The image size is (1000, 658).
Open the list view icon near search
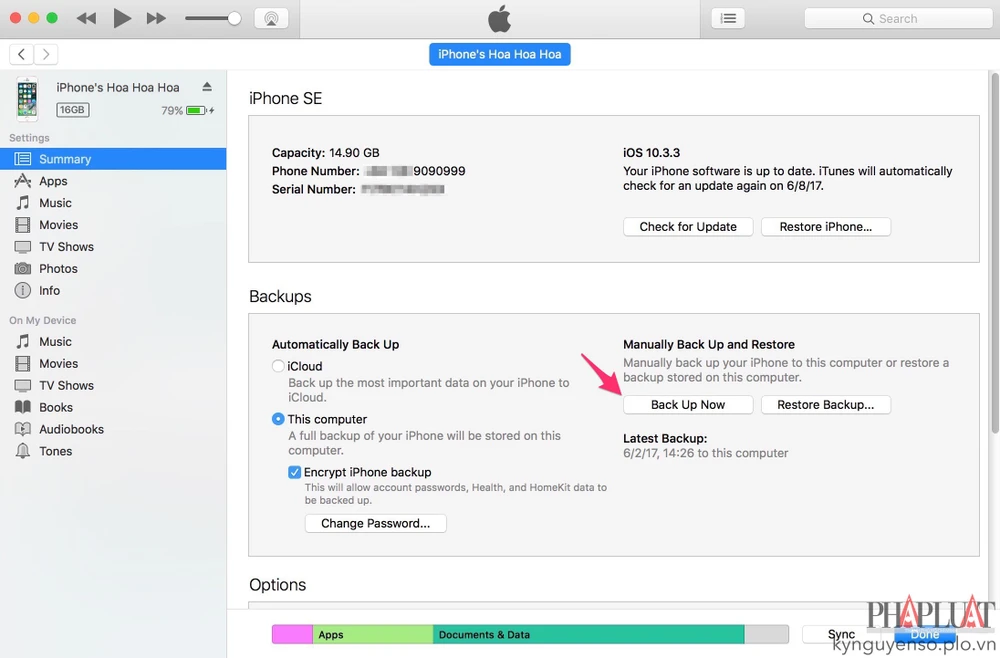[x=728, y=18]
